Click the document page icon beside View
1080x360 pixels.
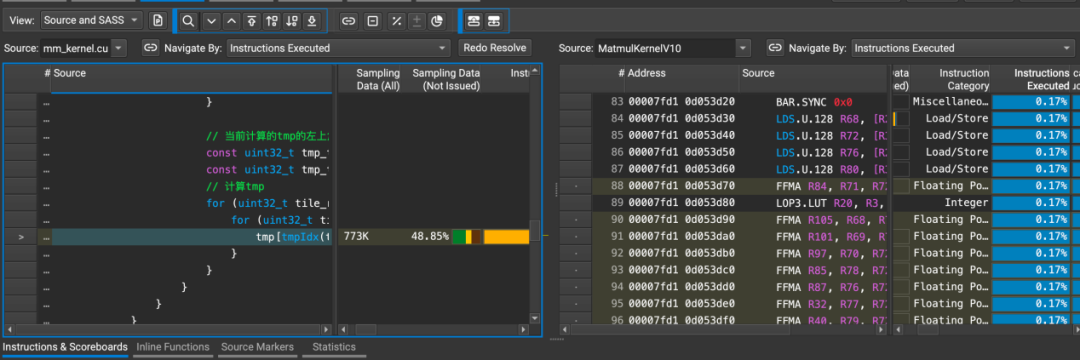click(158, 21)
